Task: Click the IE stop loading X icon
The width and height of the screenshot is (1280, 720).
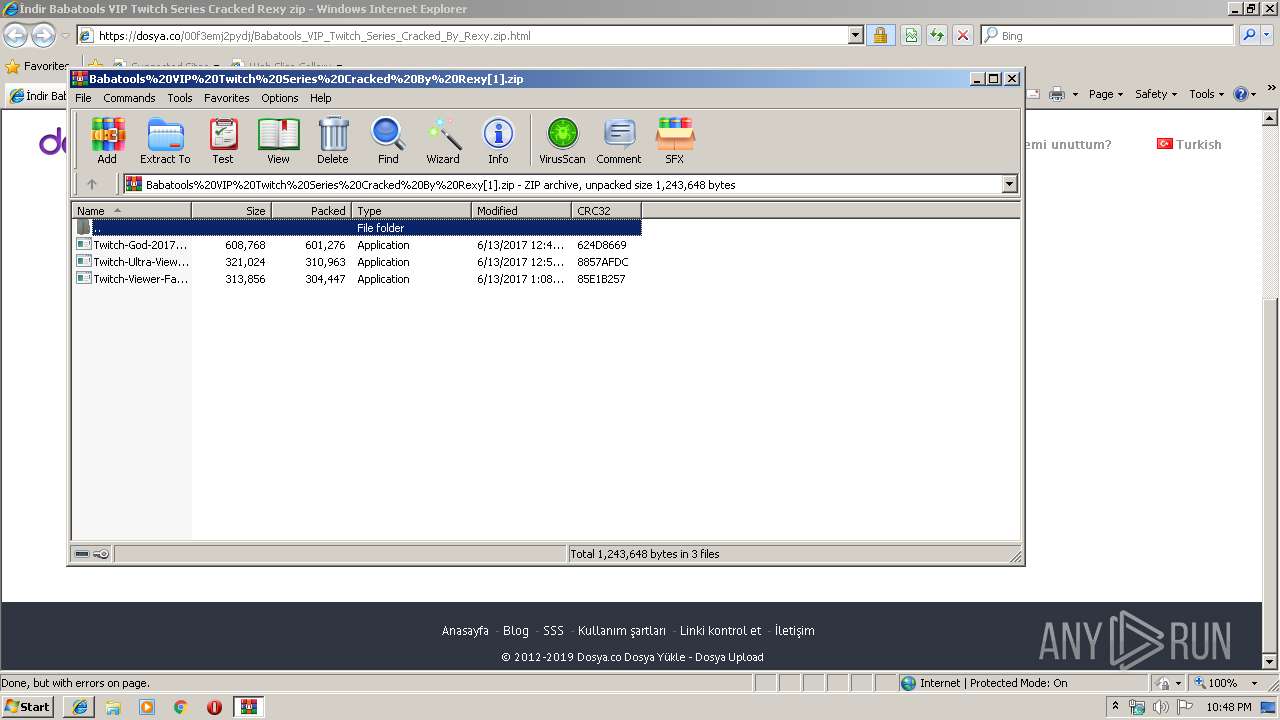Action: tap(963, 35)
